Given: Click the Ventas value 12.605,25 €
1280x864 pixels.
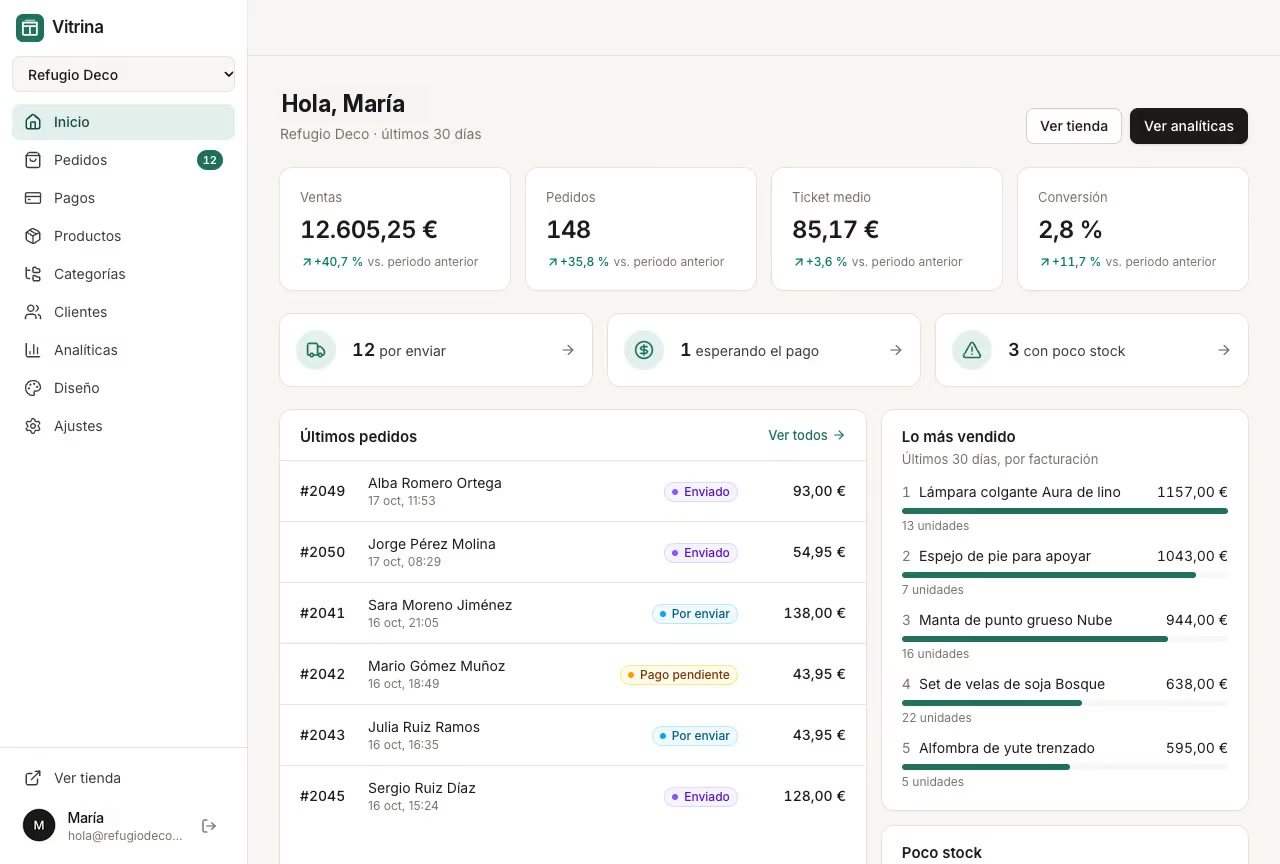Looking at the screenshot, I should (369, 229).
